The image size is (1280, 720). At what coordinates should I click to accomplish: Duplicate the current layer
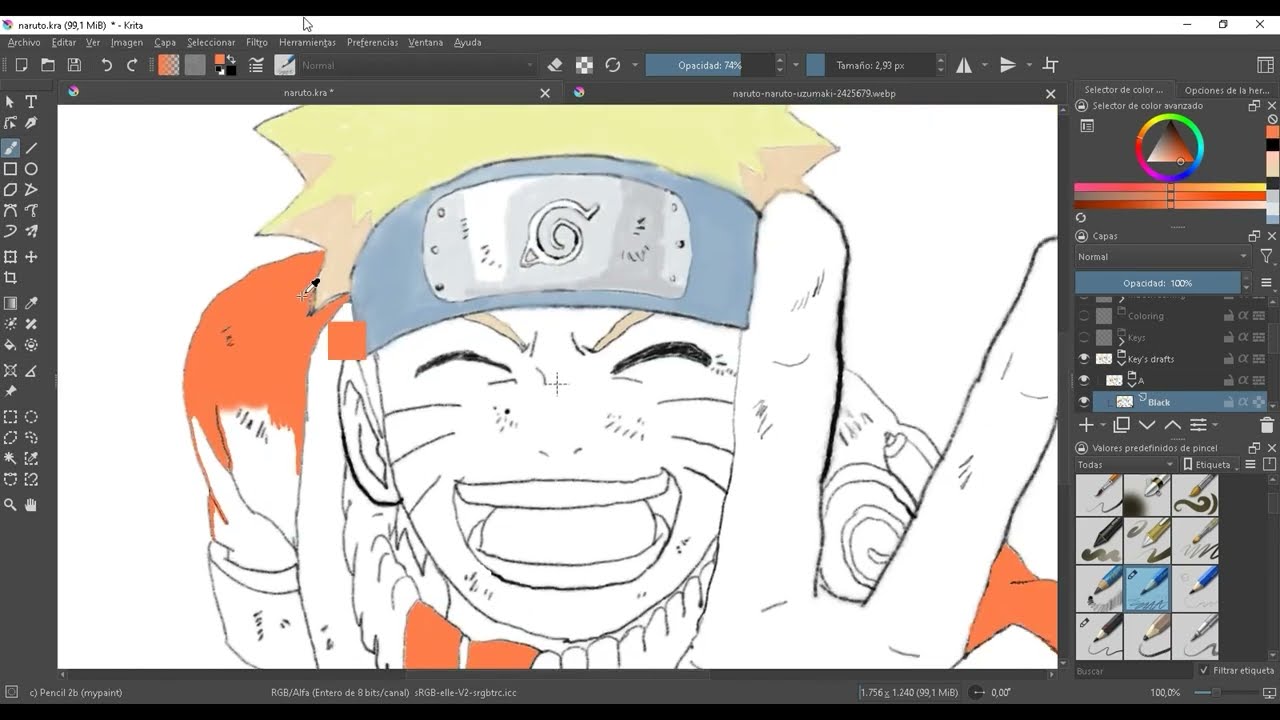pos(1122,425)
